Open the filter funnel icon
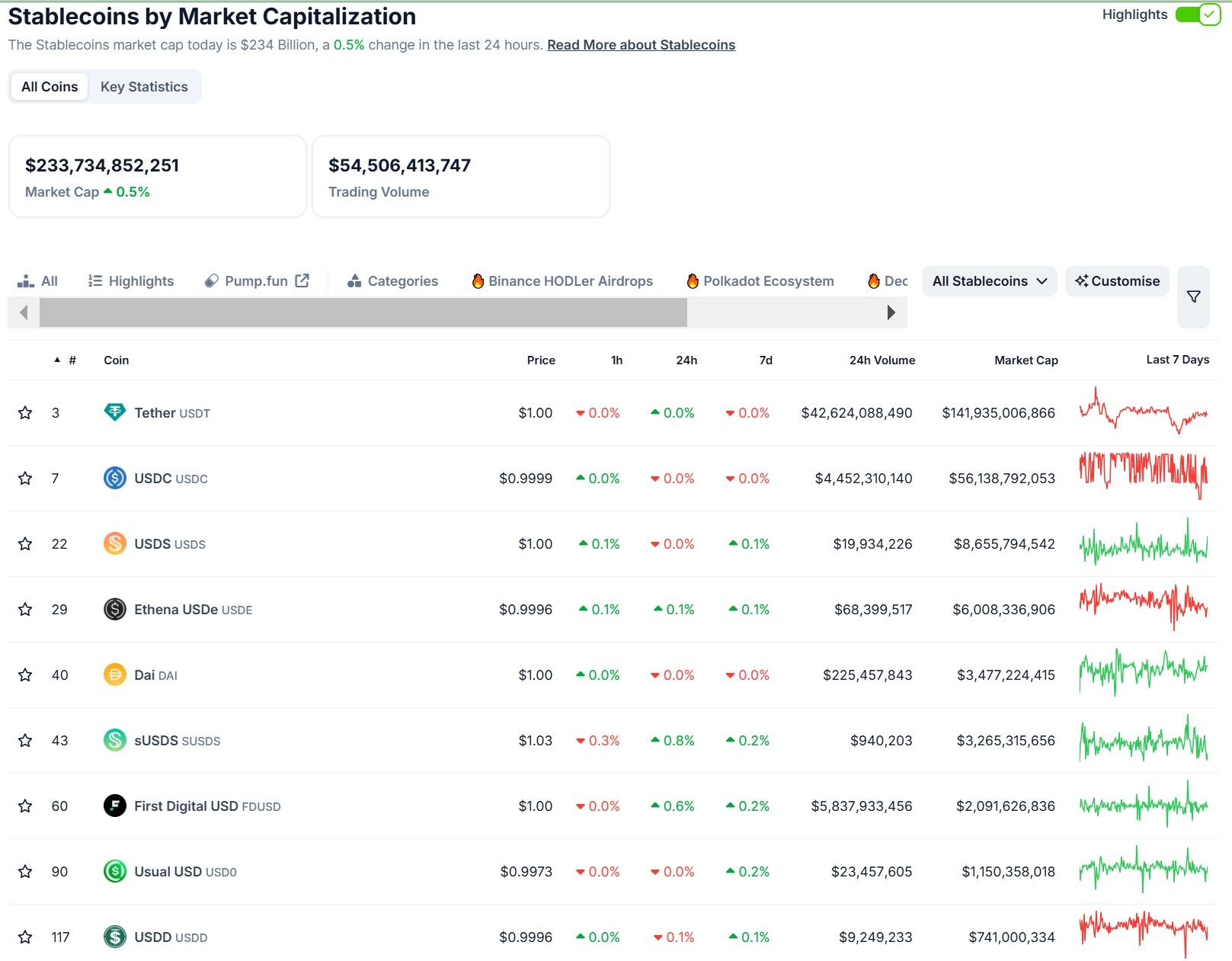The image size is (1232, 961). 1193,296
